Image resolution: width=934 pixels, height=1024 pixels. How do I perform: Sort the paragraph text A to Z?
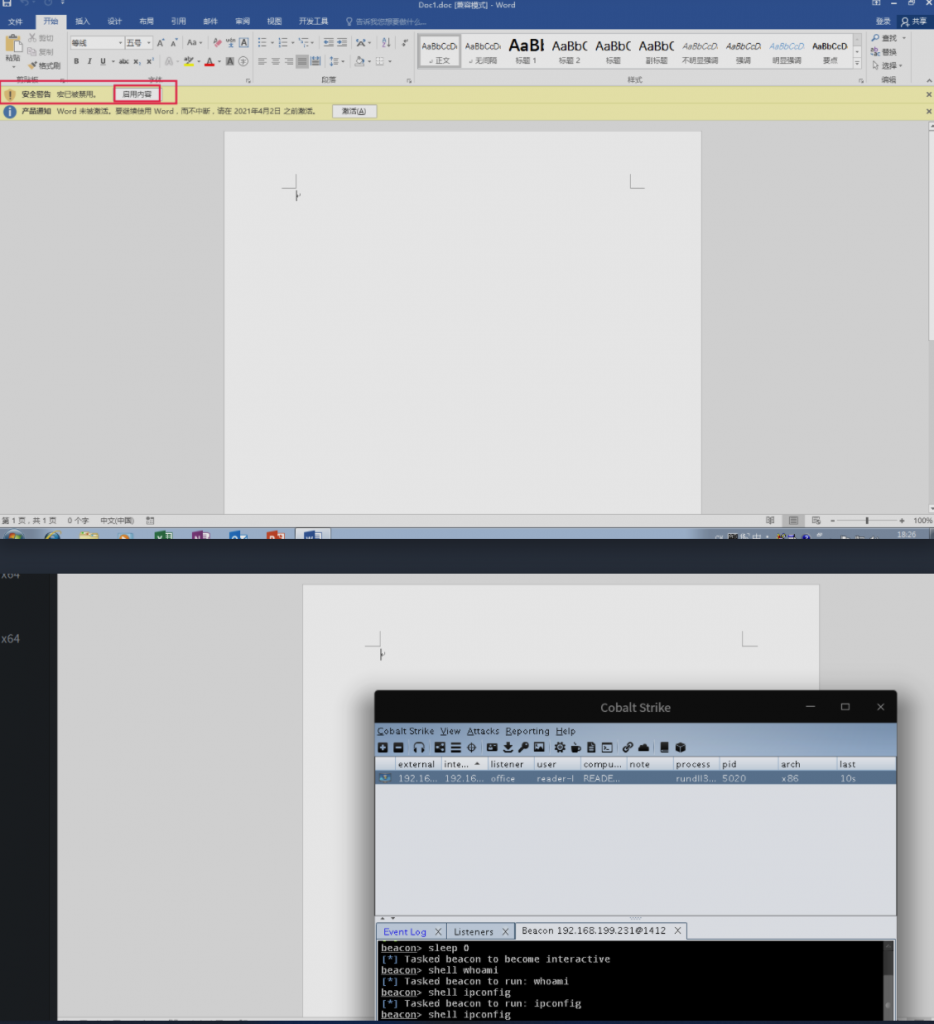coord(386,42)
